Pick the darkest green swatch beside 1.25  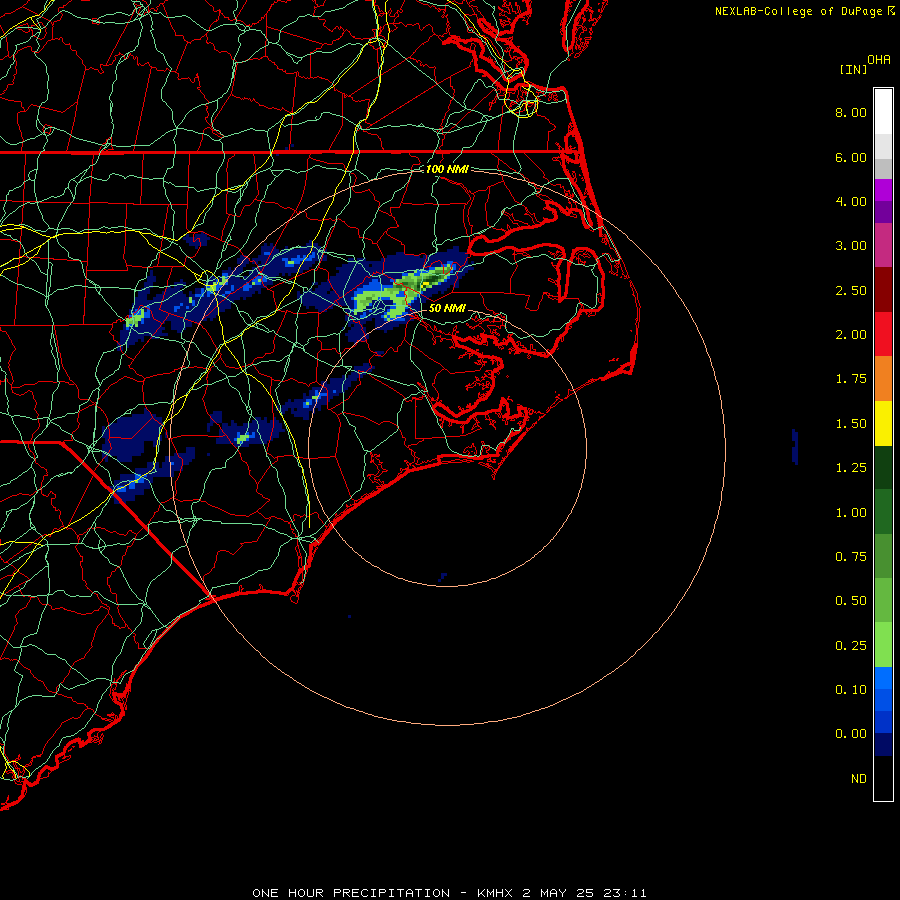pos(883,467)
